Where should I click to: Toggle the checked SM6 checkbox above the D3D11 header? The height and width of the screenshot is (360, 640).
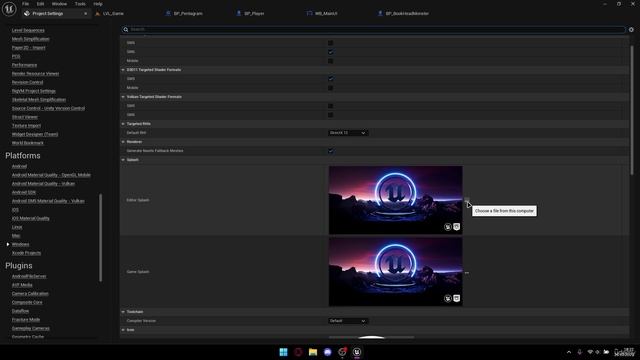[331, 52]
